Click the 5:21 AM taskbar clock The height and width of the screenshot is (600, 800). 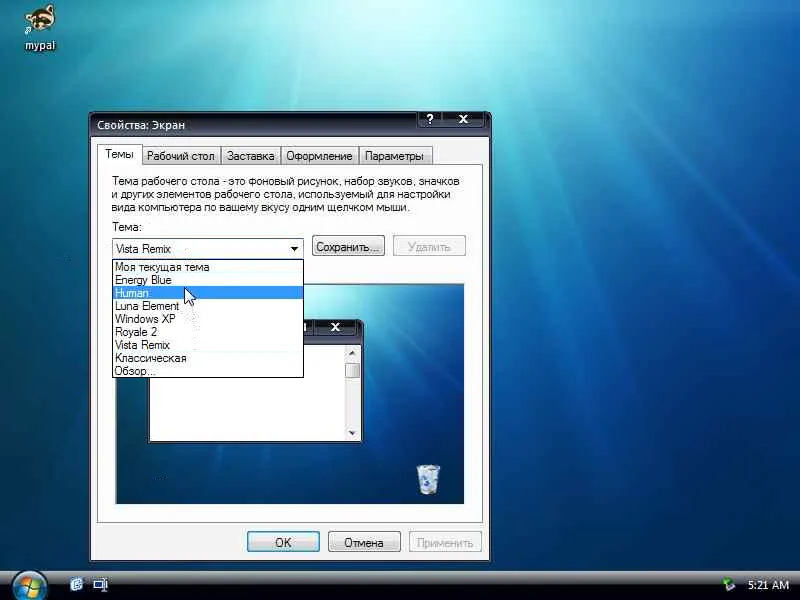pos(768,585)
